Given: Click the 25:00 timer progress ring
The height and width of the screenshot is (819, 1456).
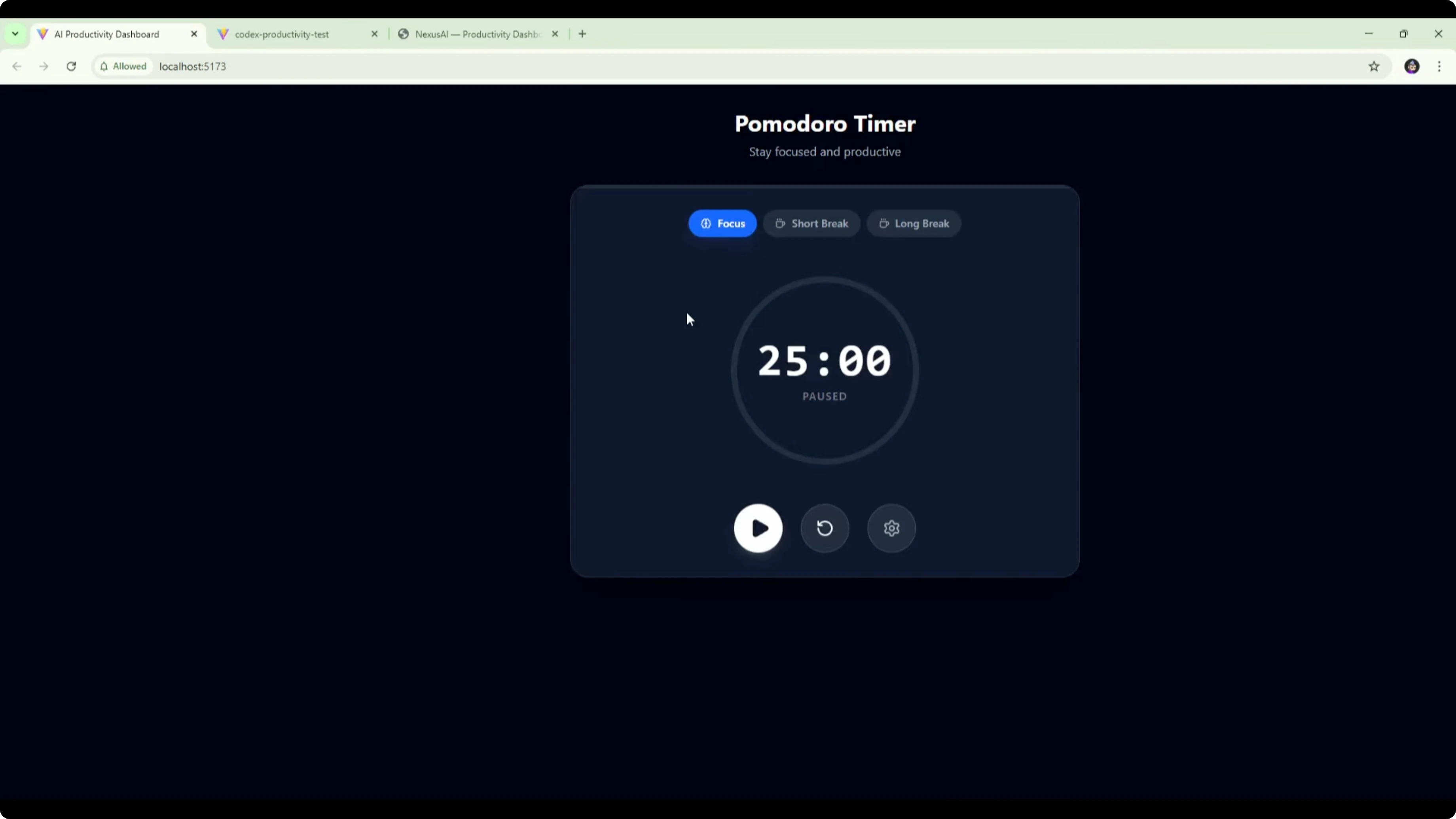Looking at the screenshot, I should [x=825, y=370].
